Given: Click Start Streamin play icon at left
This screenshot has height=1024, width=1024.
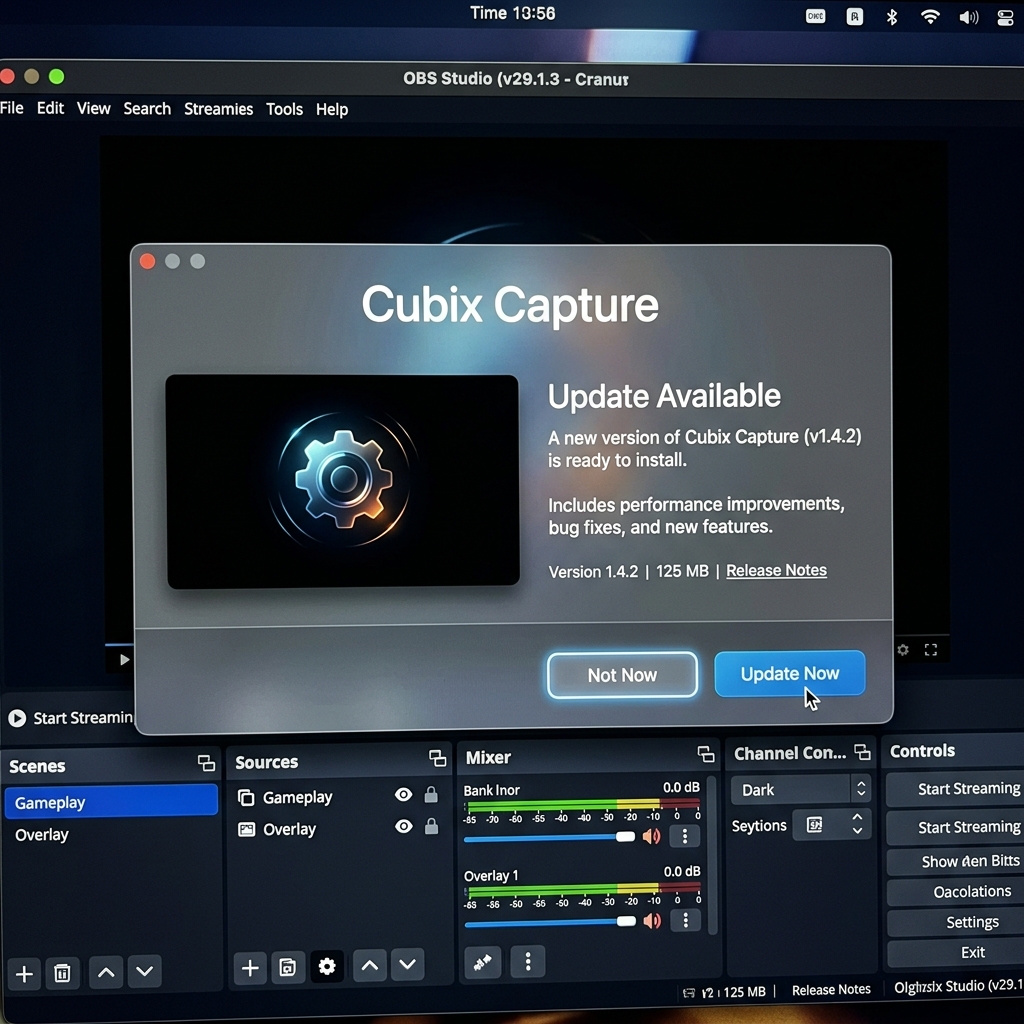Looking at the screenshot, I should [x=17, y=718].
